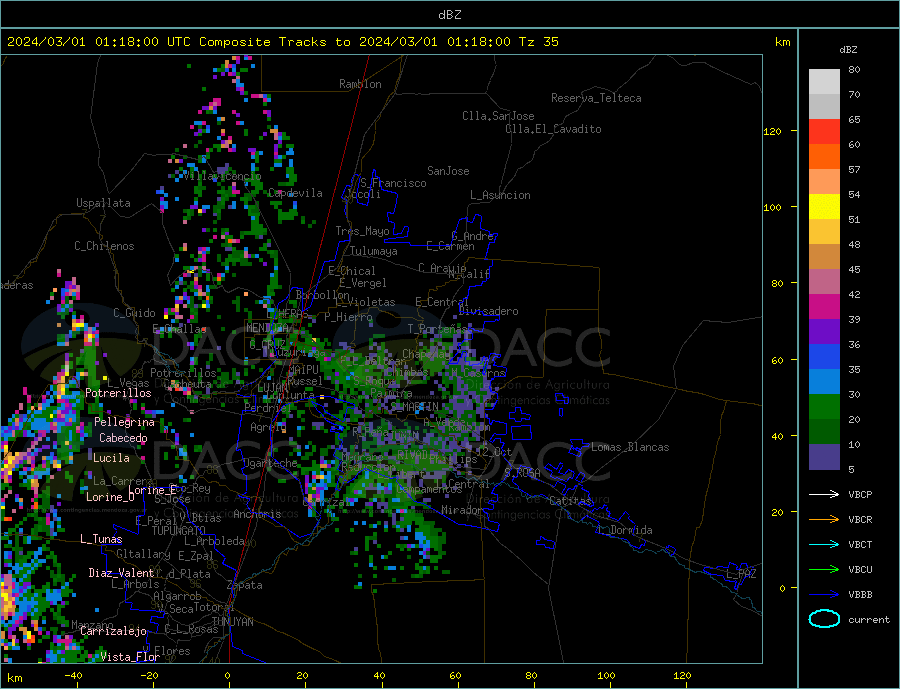The image size is (900, 689).
Task: Click the 'Divisadero' map label
Action: [488, 311]
